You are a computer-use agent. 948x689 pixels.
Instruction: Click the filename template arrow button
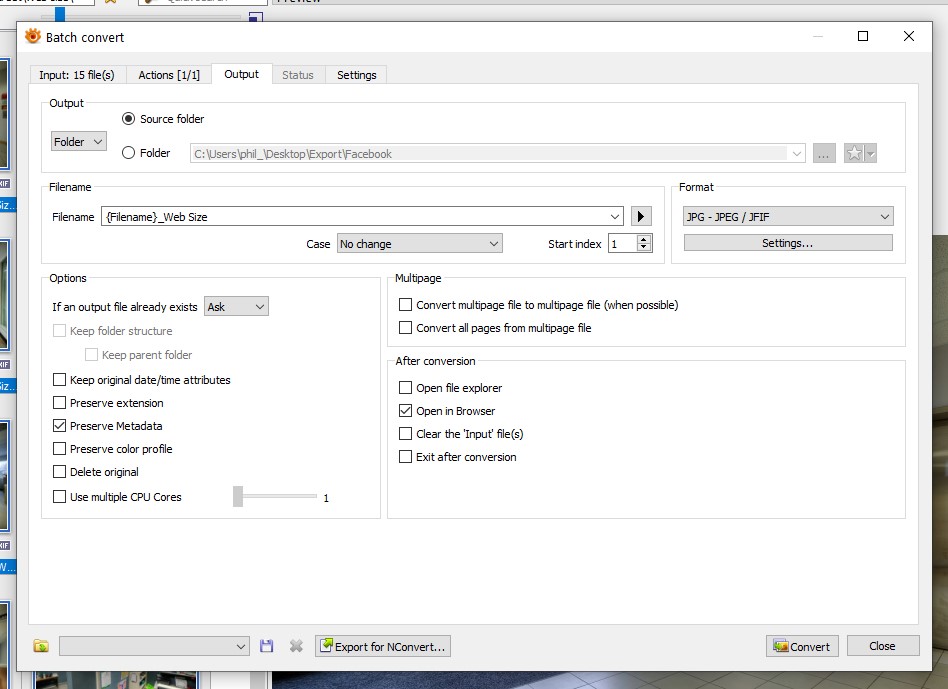tap(641, 216)
